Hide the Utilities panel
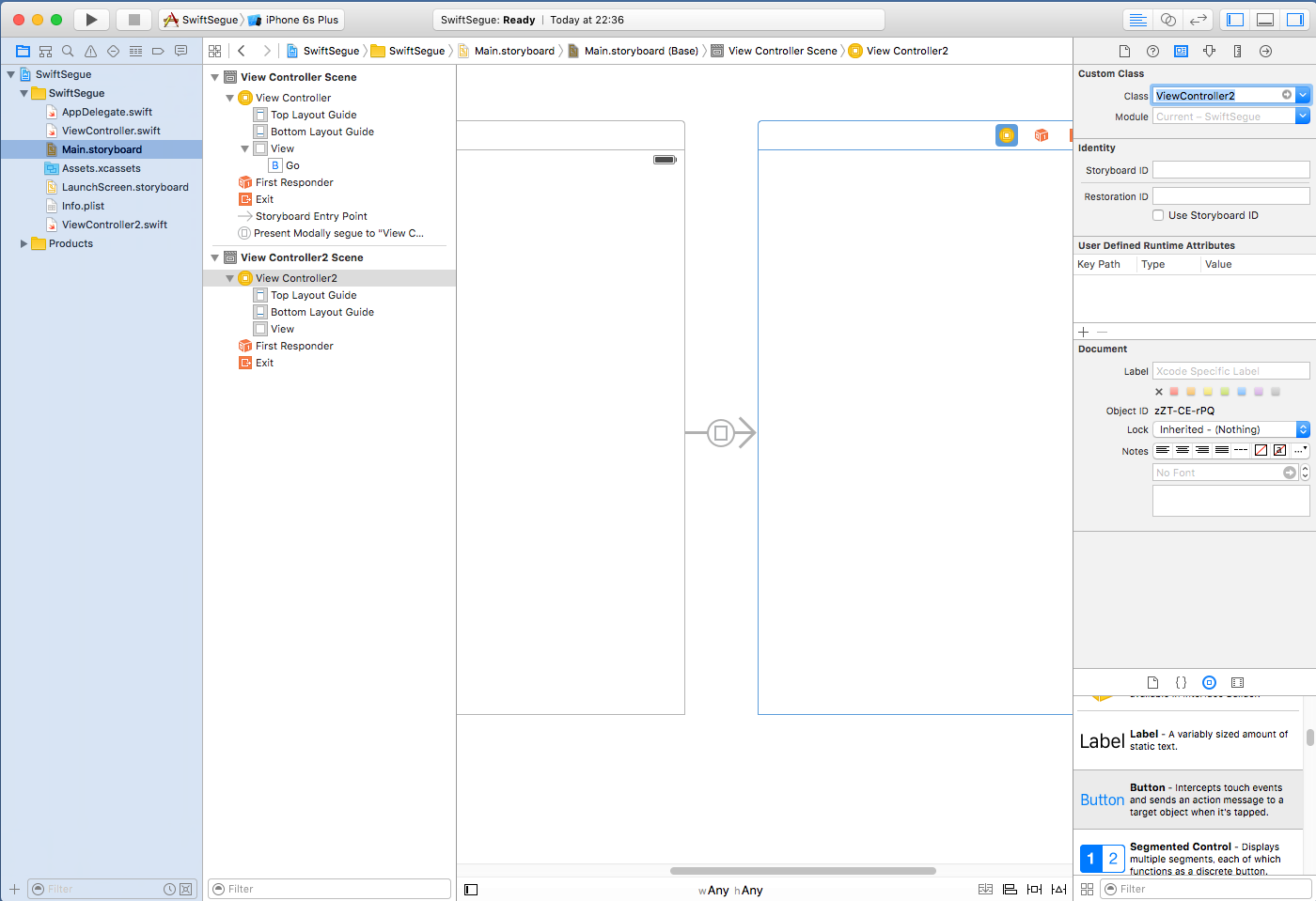 [1295, 20]
